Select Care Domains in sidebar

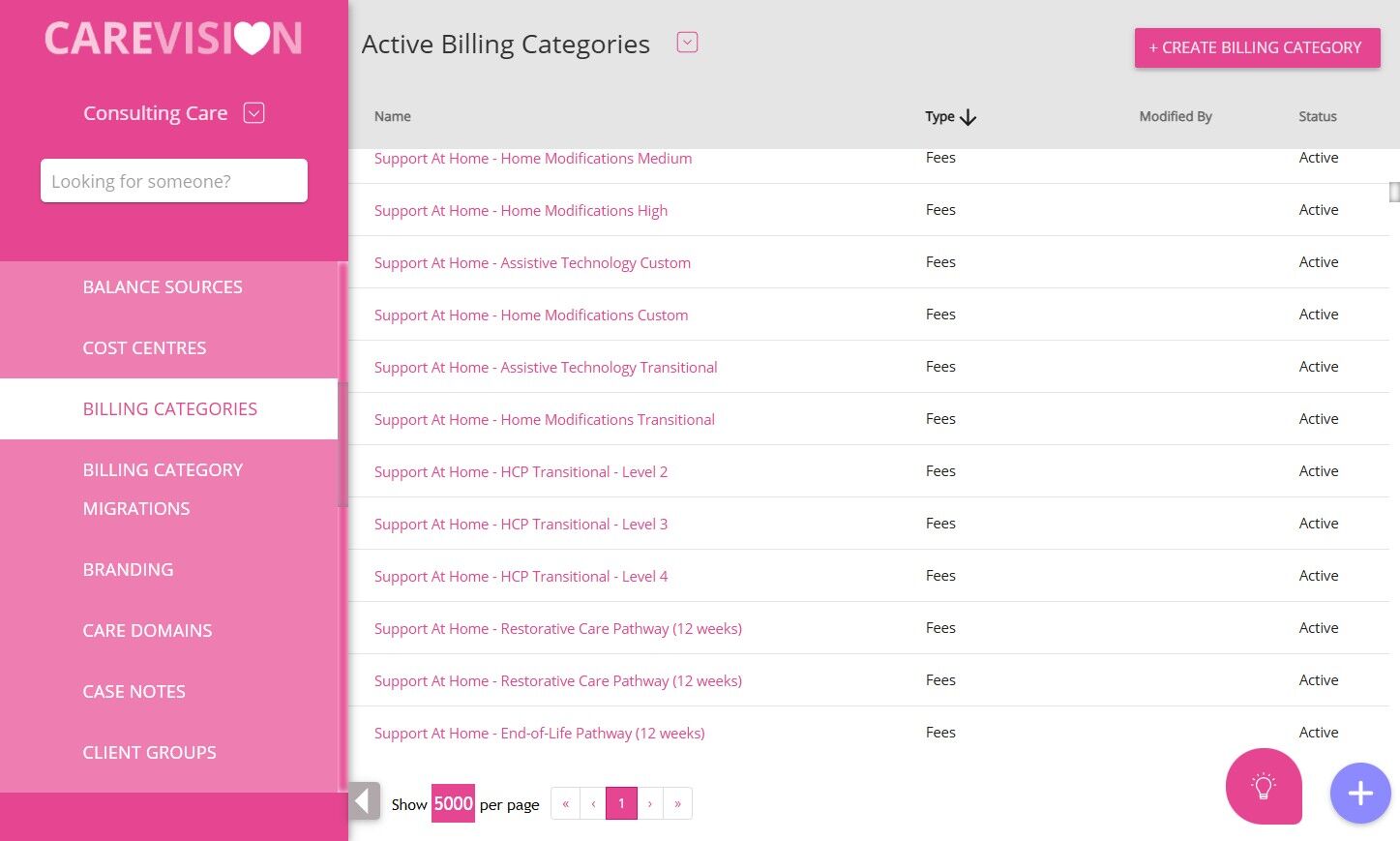click(x=147, y=631)
